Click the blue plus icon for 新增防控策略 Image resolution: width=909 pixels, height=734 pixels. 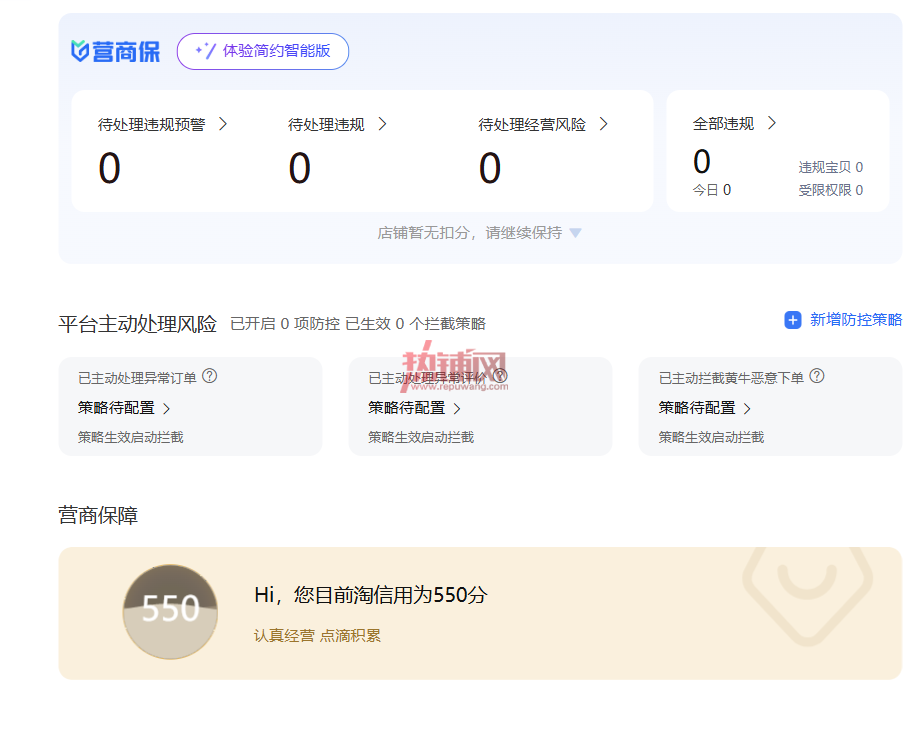pos(792,320)
